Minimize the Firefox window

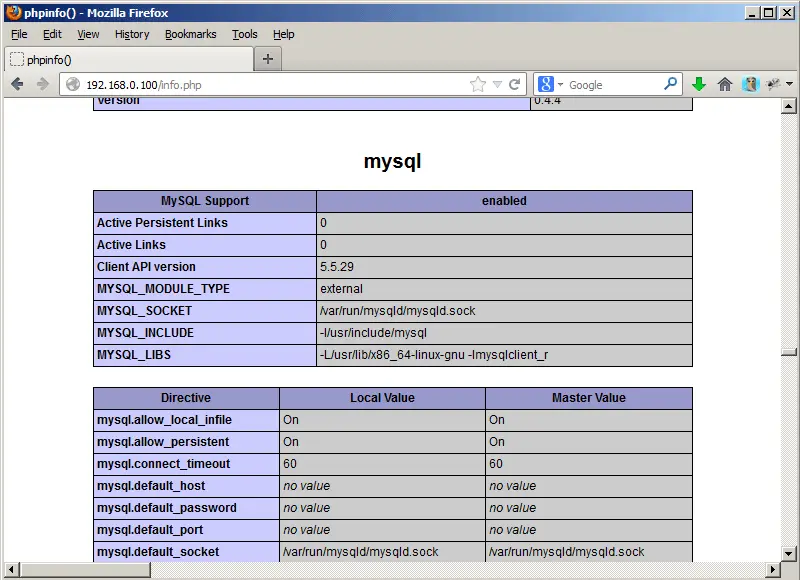[751, 13]
